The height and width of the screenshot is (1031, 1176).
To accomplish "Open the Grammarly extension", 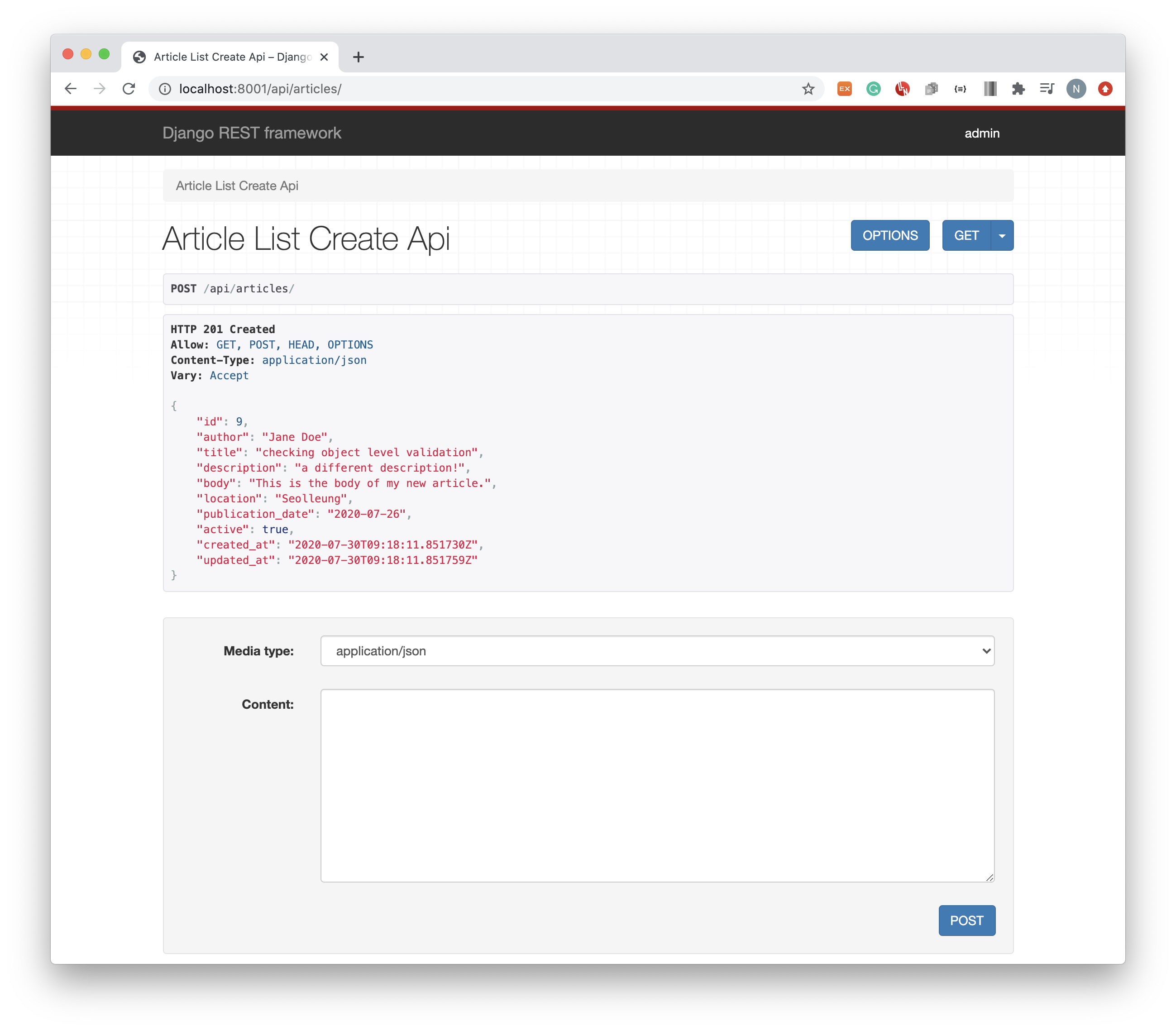I will tap(873, 89).
